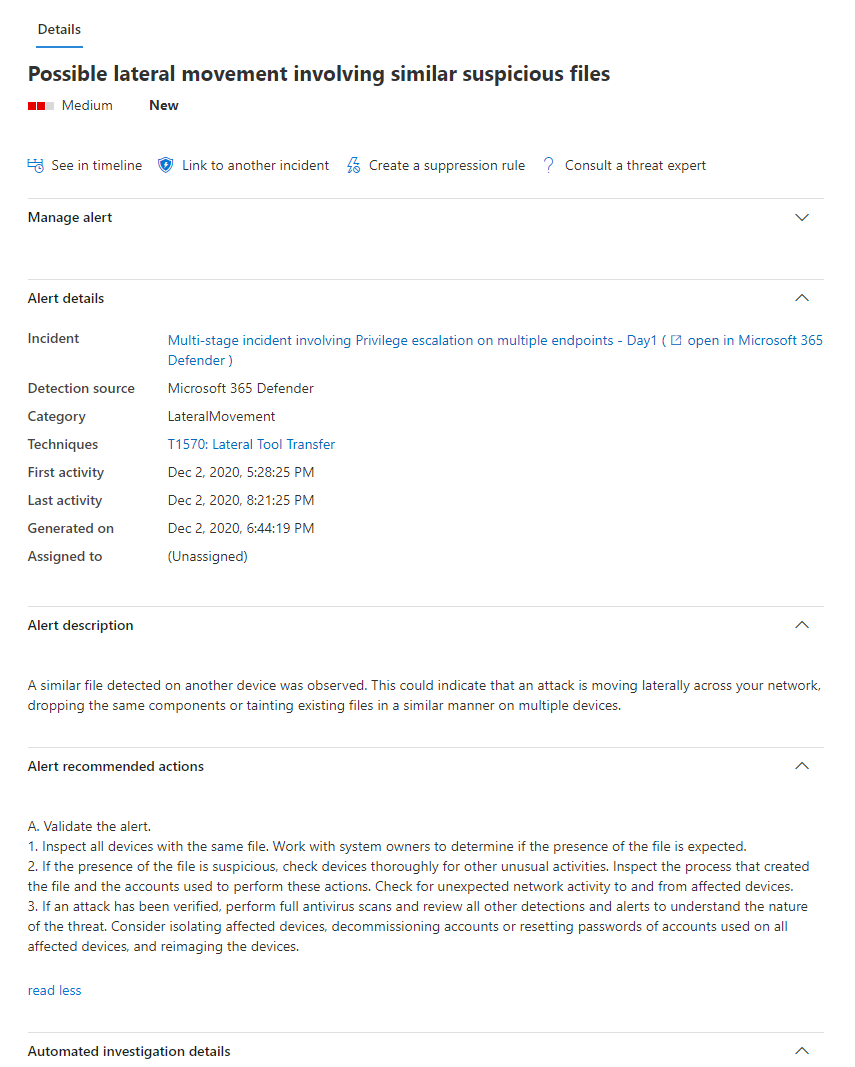855x1067 pixels.
Task: Click the Link to another incident shield icon
Action: (x=166, y=165)
